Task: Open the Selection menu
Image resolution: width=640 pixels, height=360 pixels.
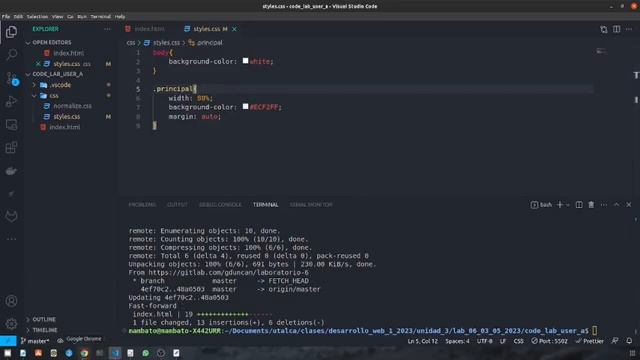Action: click(37, 17)
